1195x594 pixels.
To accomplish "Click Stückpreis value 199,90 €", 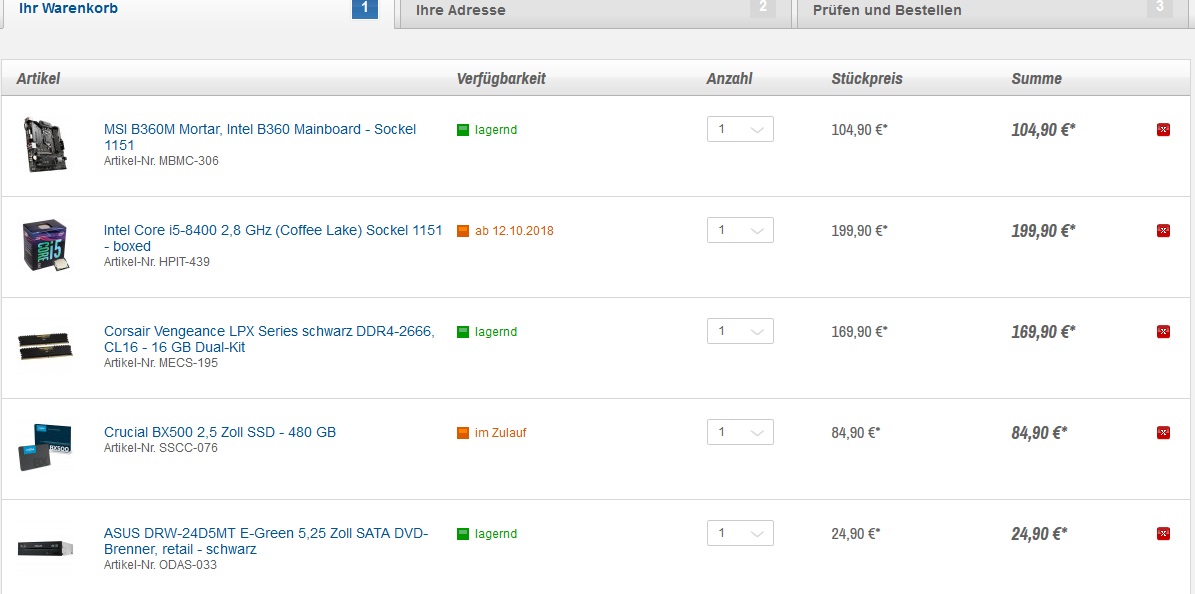I will [860, 230].
